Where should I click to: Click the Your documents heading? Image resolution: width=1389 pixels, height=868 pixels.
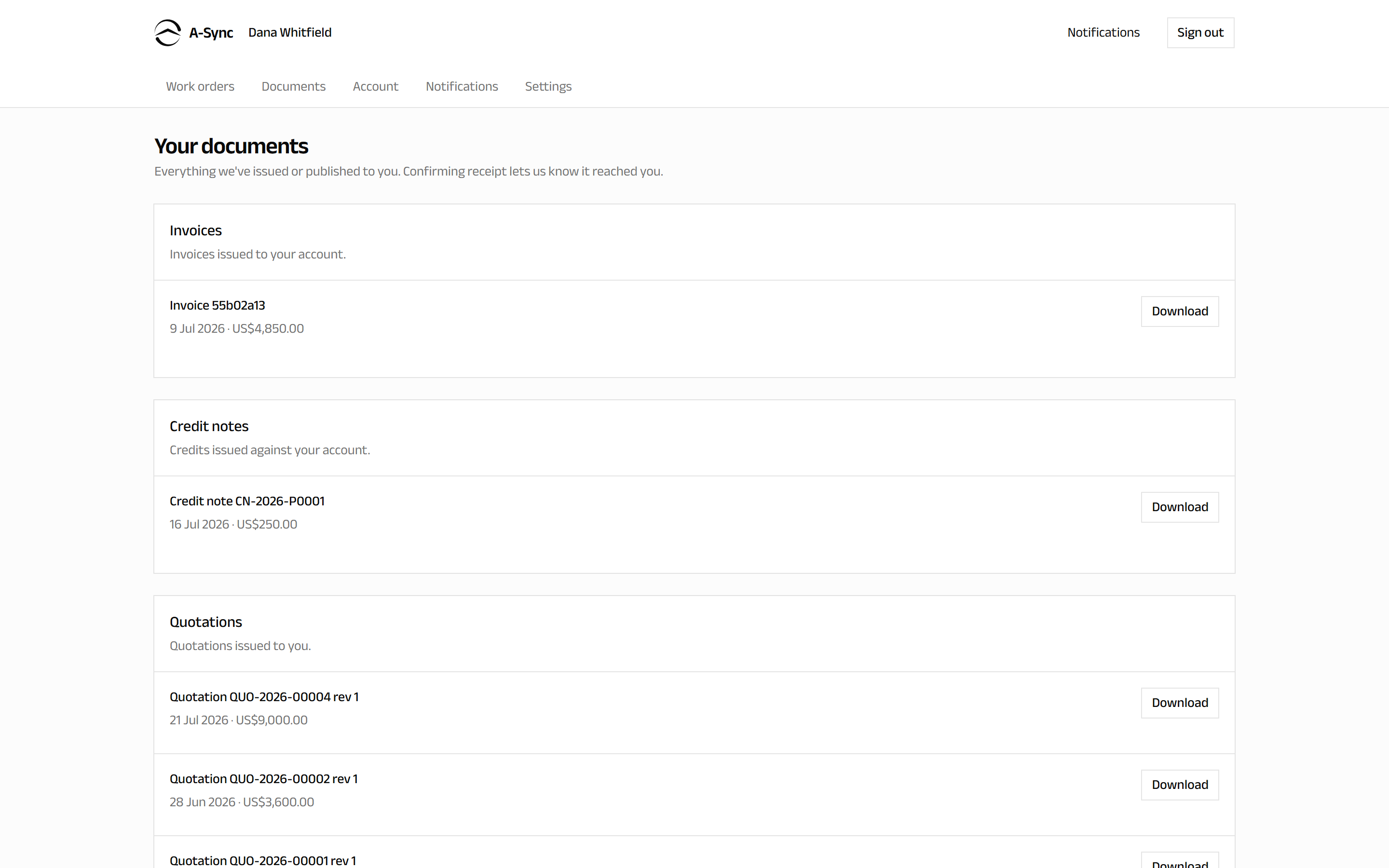pyautogui.click(x=231, y=147)
